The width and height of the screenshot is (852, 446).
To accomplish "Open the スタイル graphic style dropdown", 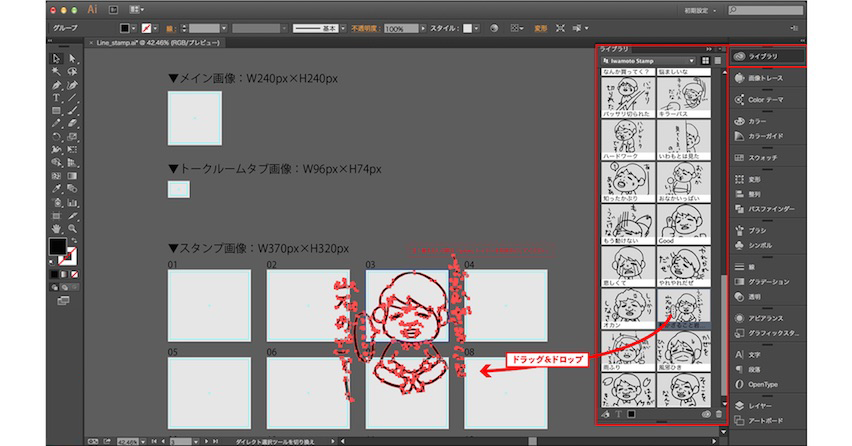I will 477,28.
